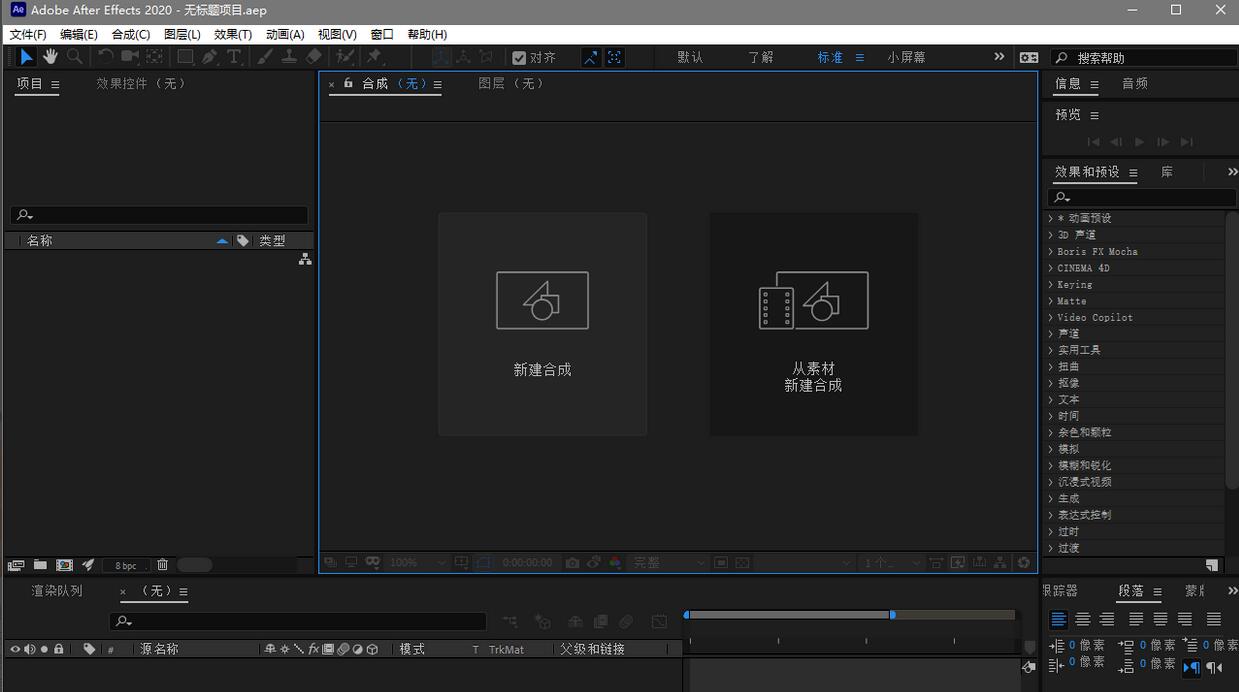Select the Selection arrow tool

point(26,57)
